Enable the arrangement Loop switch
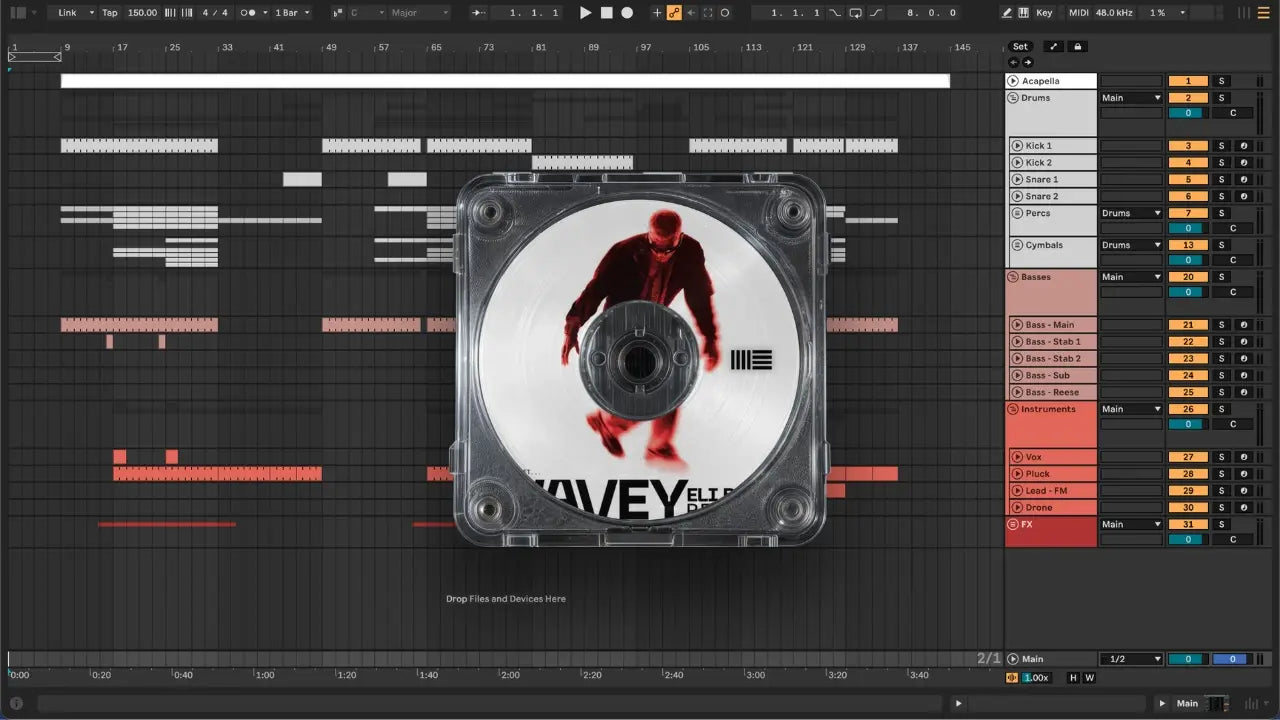Viewport: 1280px width, 720px height. point(855,13)
